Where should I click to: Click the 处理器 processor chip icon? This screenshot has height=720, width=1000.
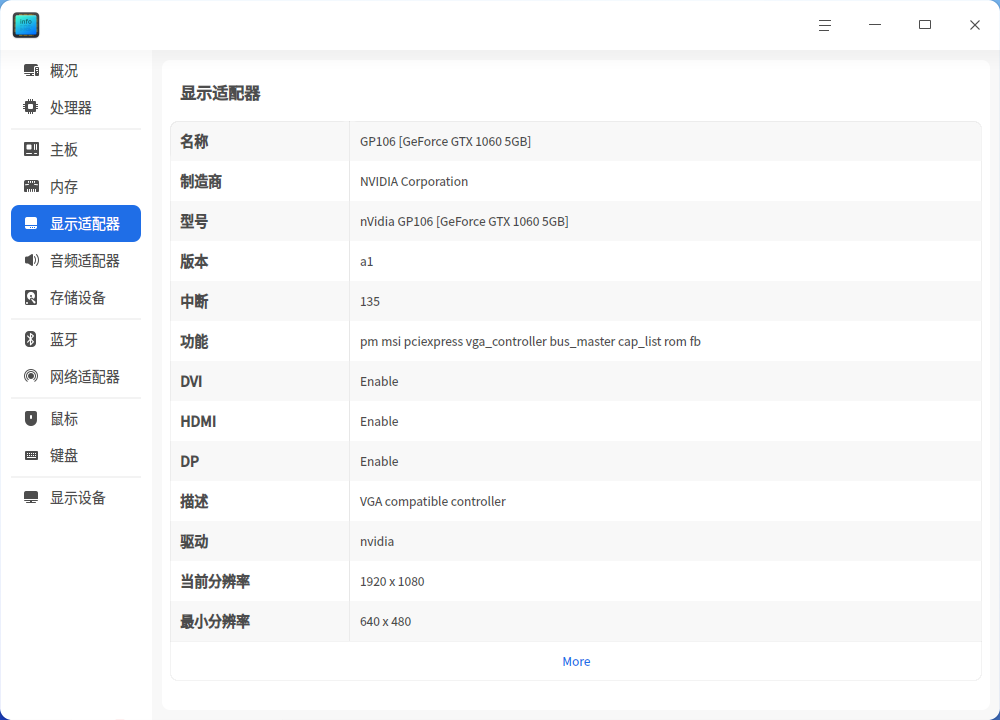tap(31, 107)
